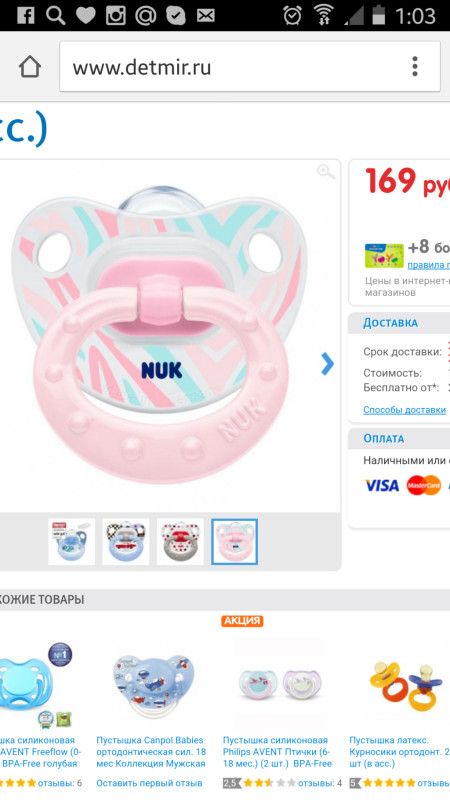This screenshot has width=450, height=800.
Task: Tap the bonus card icon next to +8
Action: coord(384,255)
